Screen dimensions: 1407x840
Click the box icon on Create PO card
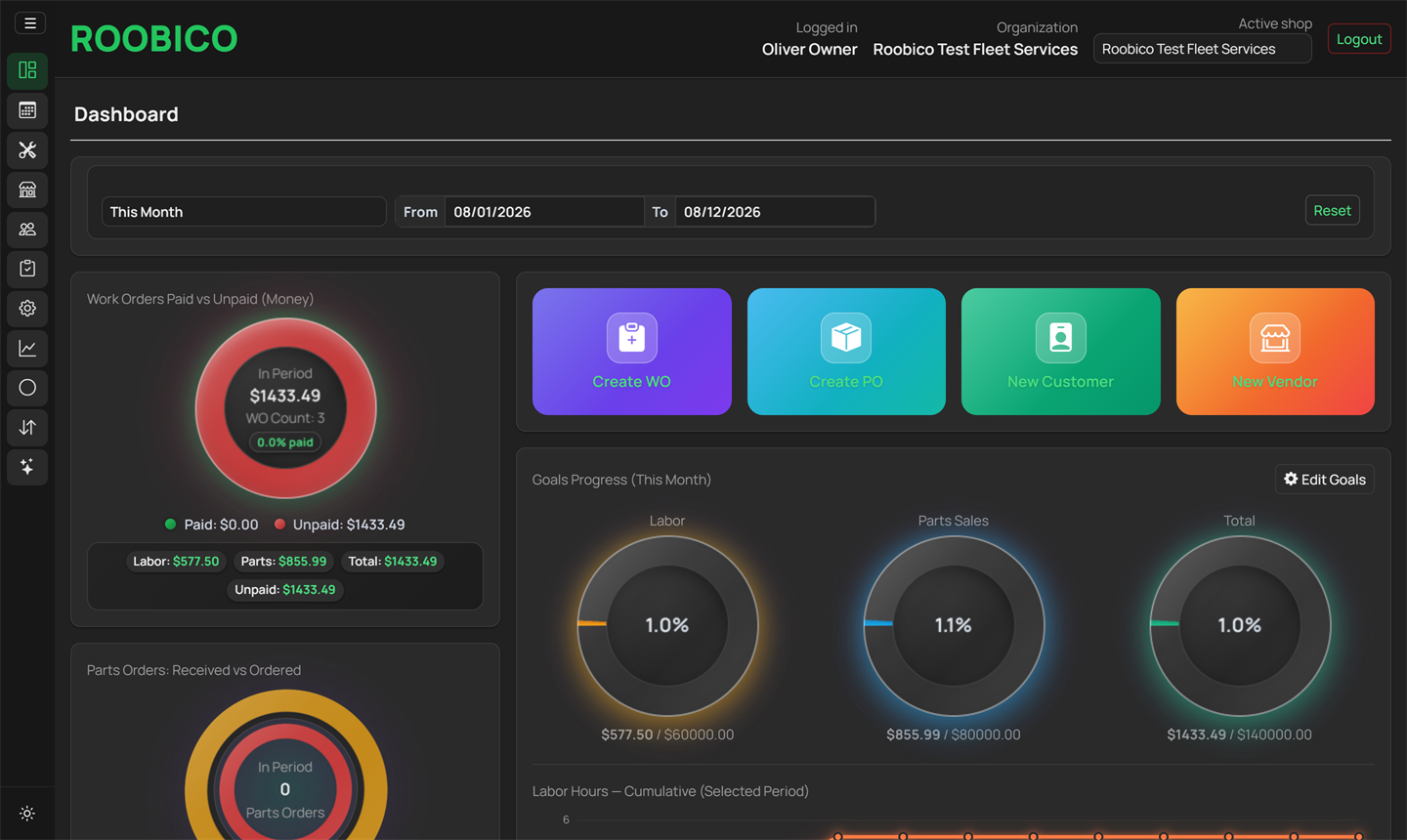(x=846, y=338)
